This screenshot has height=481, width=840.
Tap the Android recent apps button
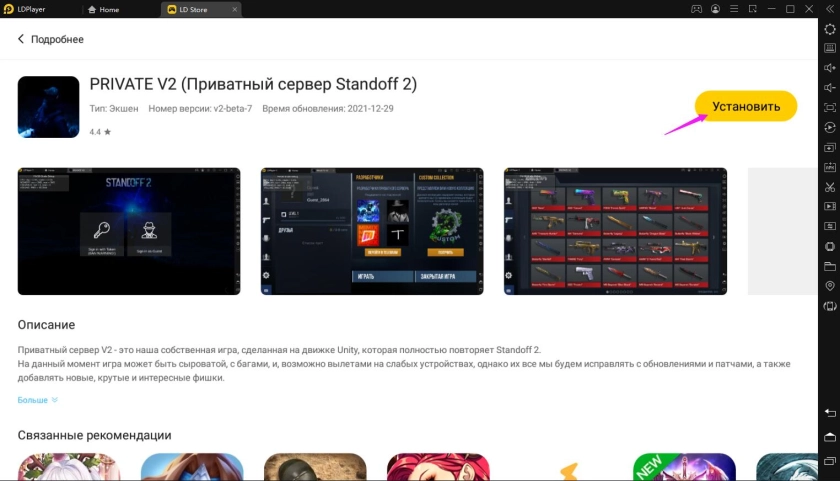pyautogui.click(x=829, y=461)
